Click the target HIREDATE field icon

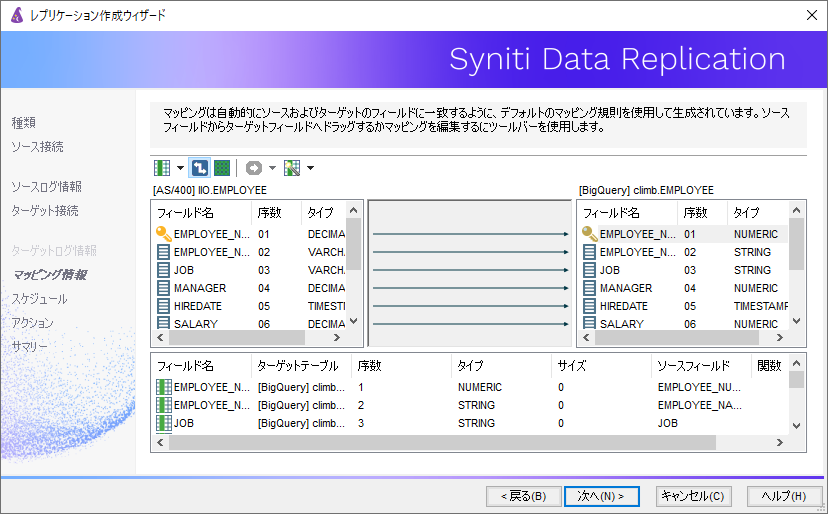pyautogui.click(x=589, y=306)
